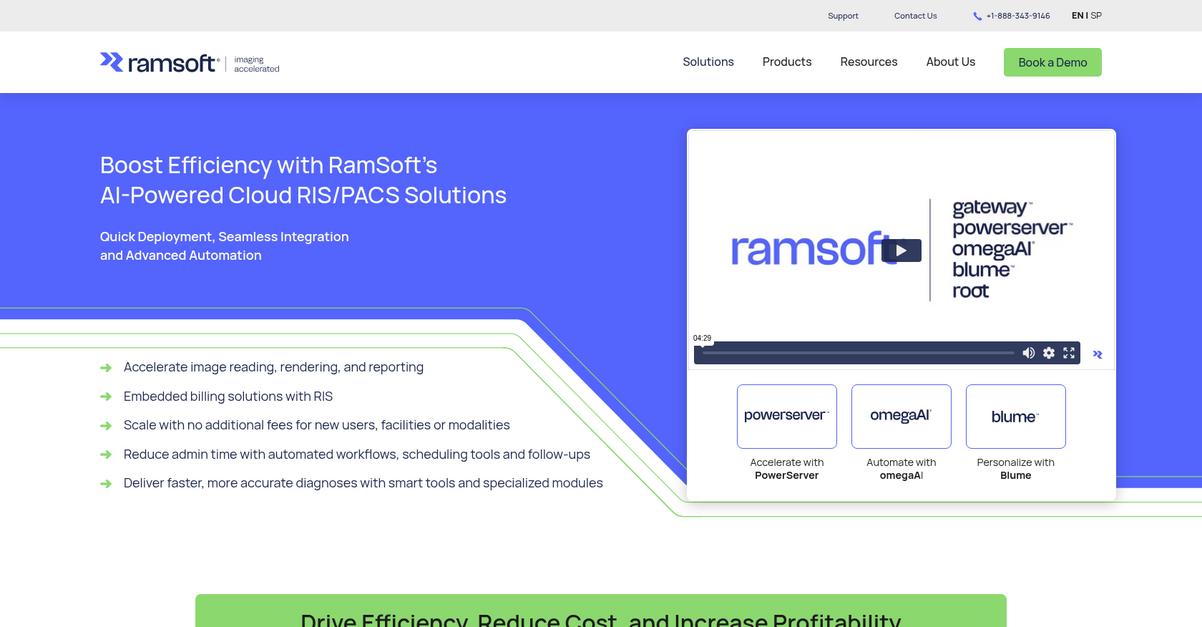
Task: Click the 'Boost Efficiency with RamSoft's' headline
Action: 268,165
